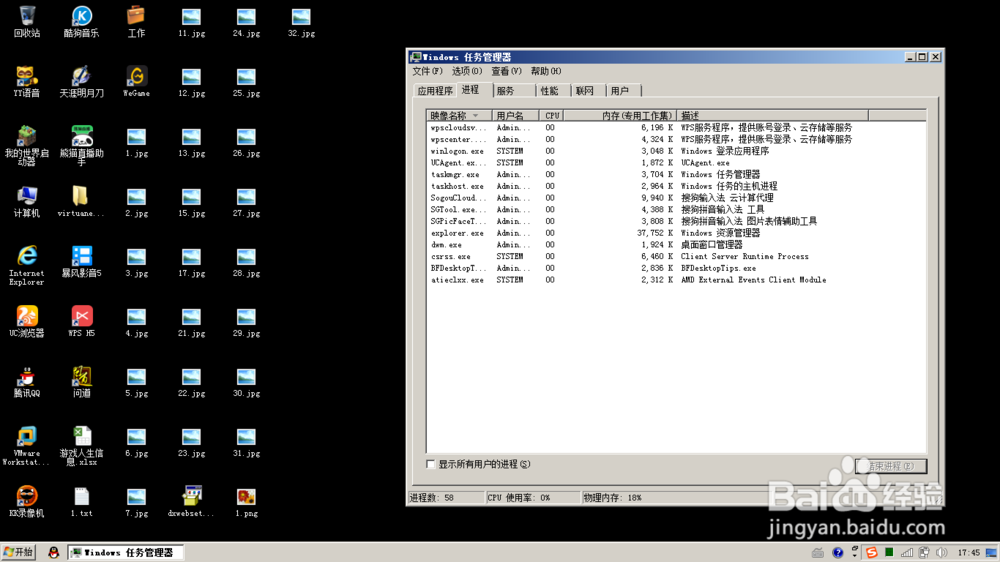Select the 腾讯QQ desktop icon
This screenshot has width=1000, height=562.
coord(27,381)
